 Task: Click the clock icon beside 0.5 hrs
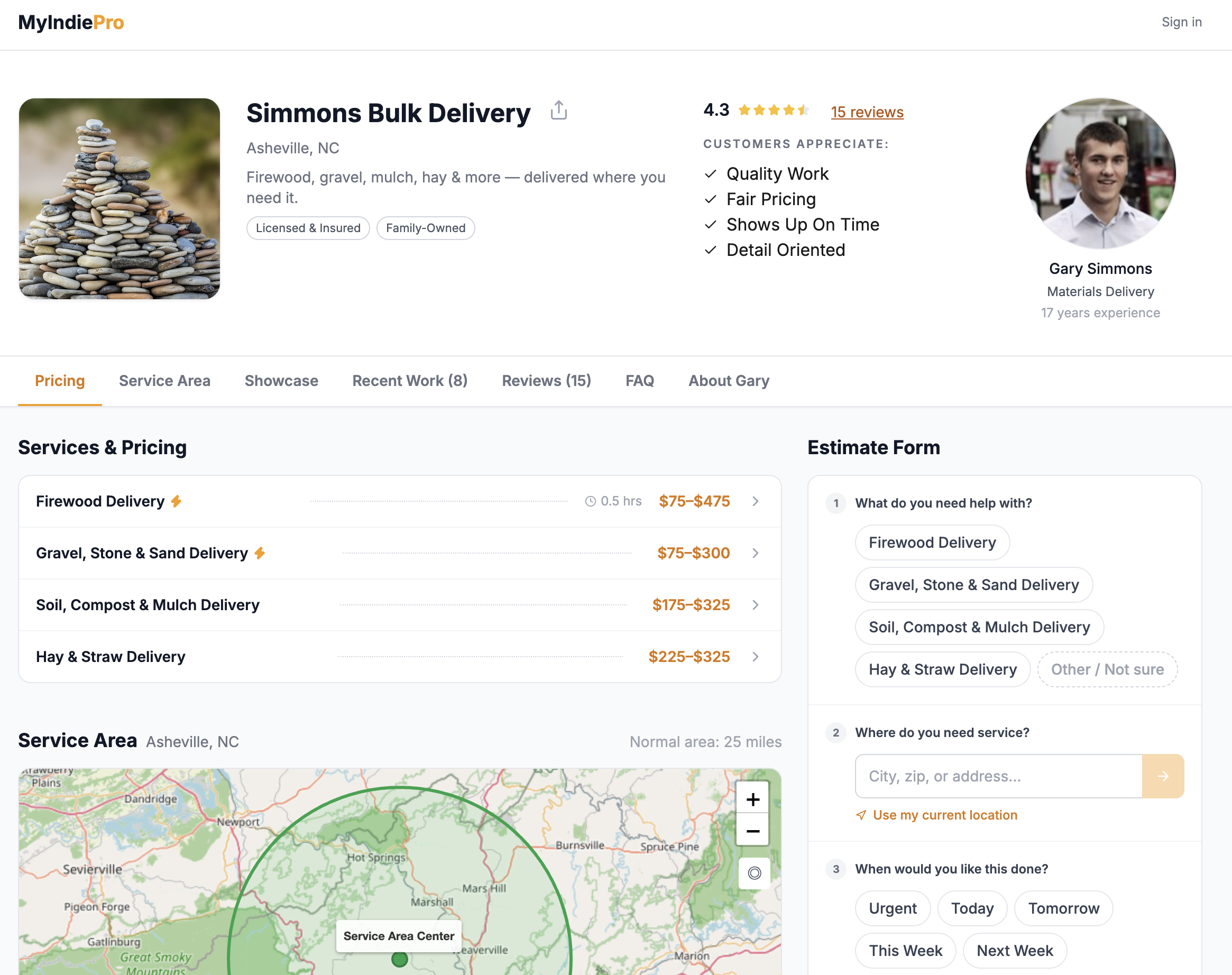click(x=590, y=501)
